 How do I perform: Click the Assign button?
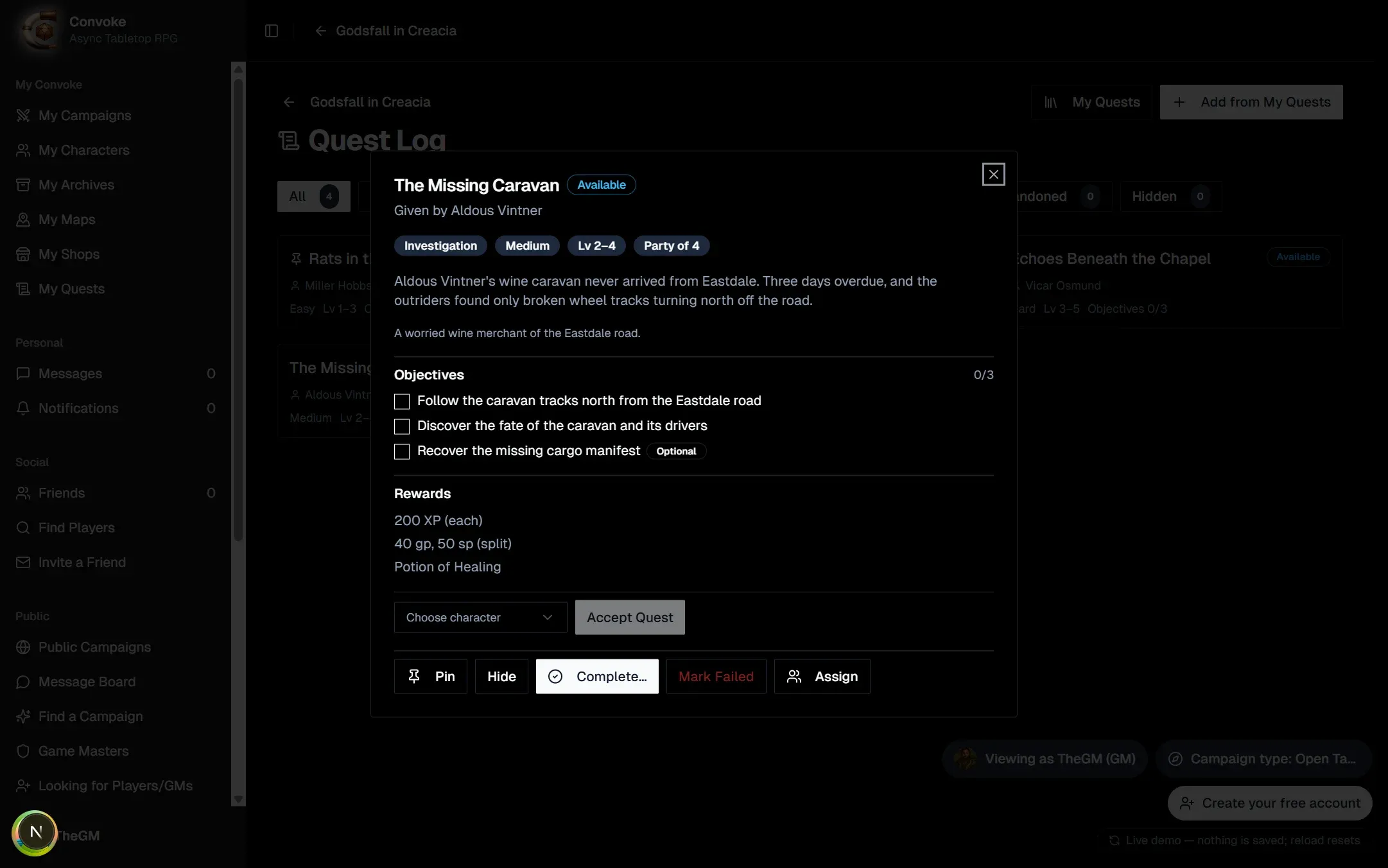point(822,676)
